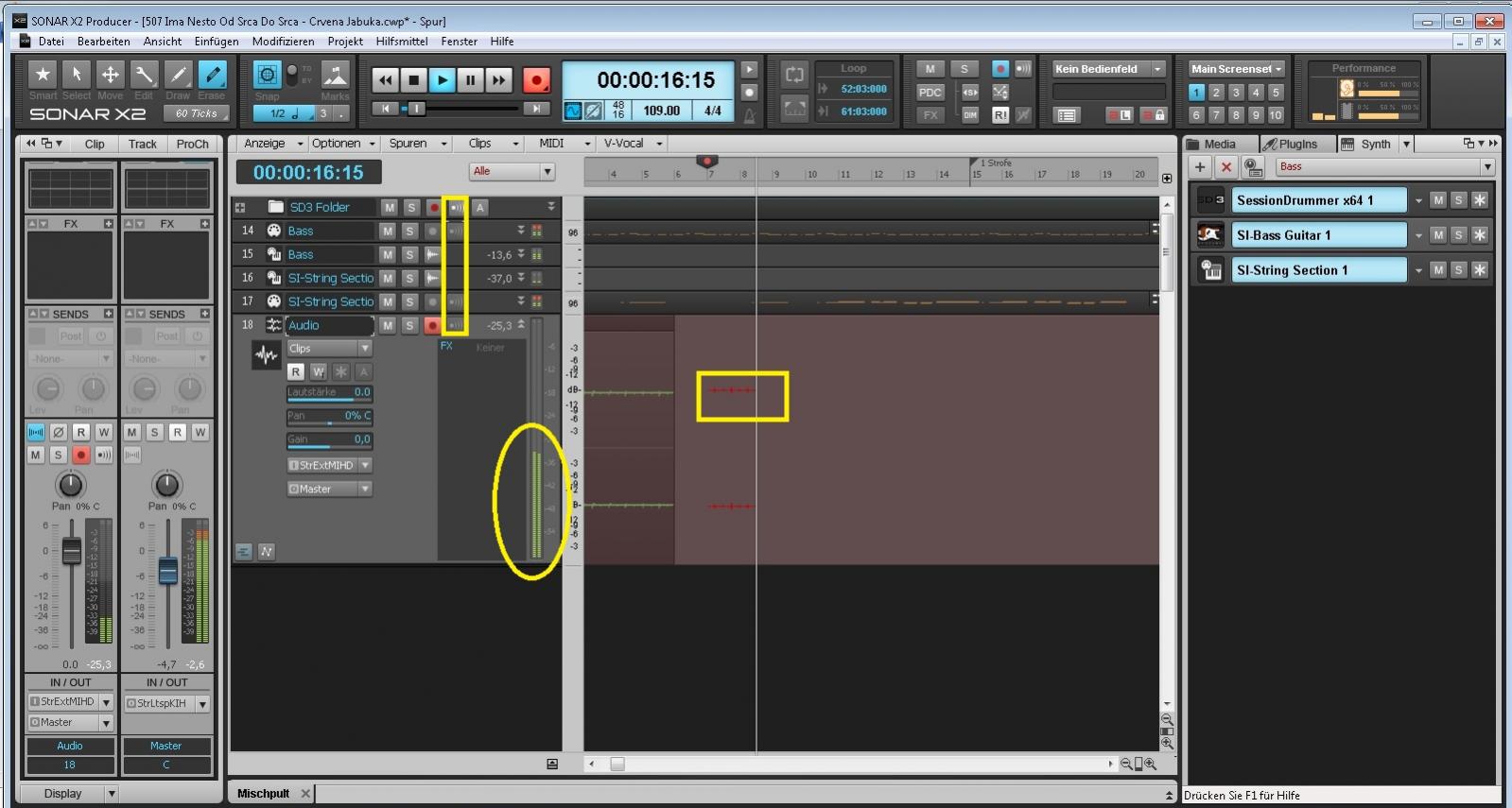Freeze the SessionDrummer x64 1 synth
The image size is (1512, 808).
[x=1480, y=200]
